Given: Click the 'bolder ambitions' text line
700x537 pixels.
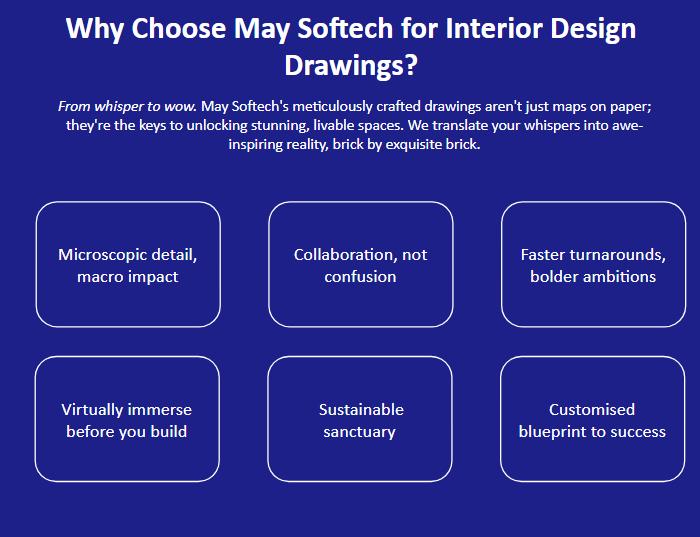Looking at the screenshot, I should [x=593, y=276].
